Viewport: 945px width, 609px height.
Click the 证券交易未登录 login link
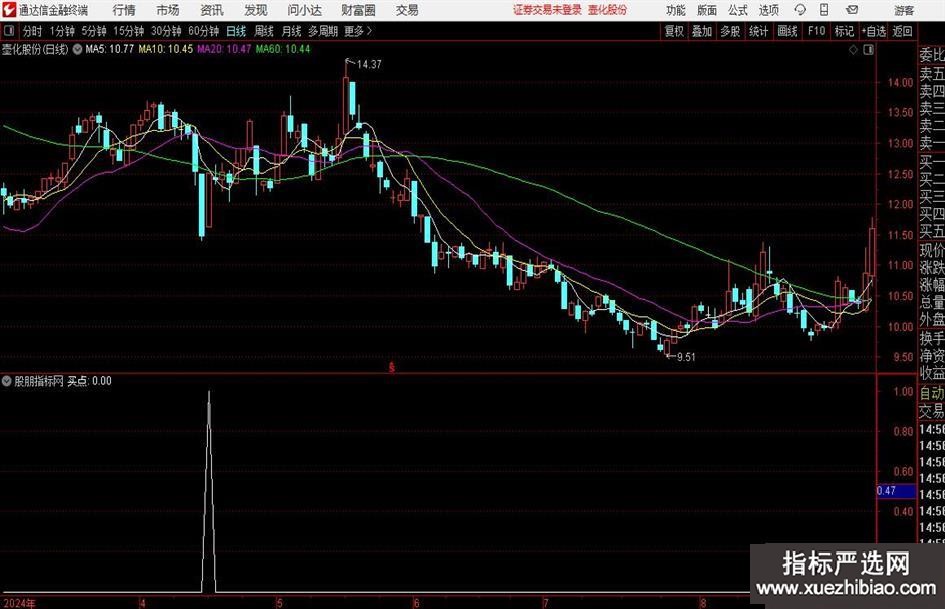547,10
